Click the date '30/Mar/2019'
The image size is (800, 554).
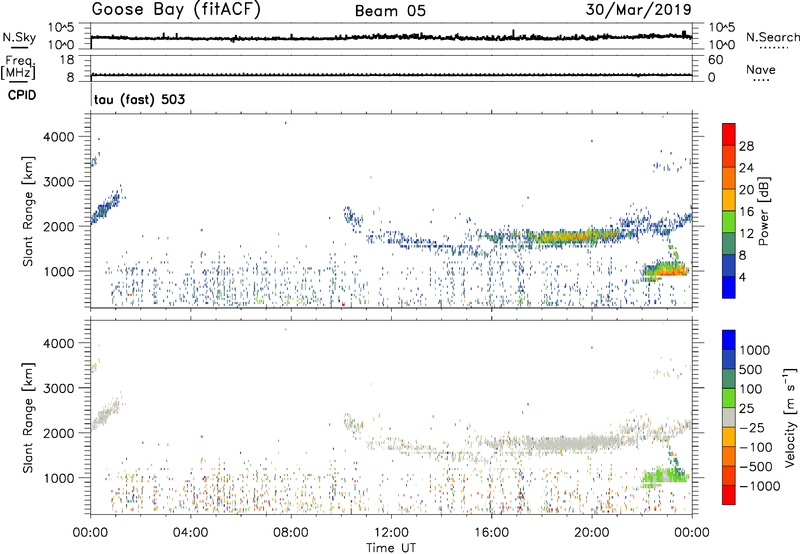coord(638,9)
